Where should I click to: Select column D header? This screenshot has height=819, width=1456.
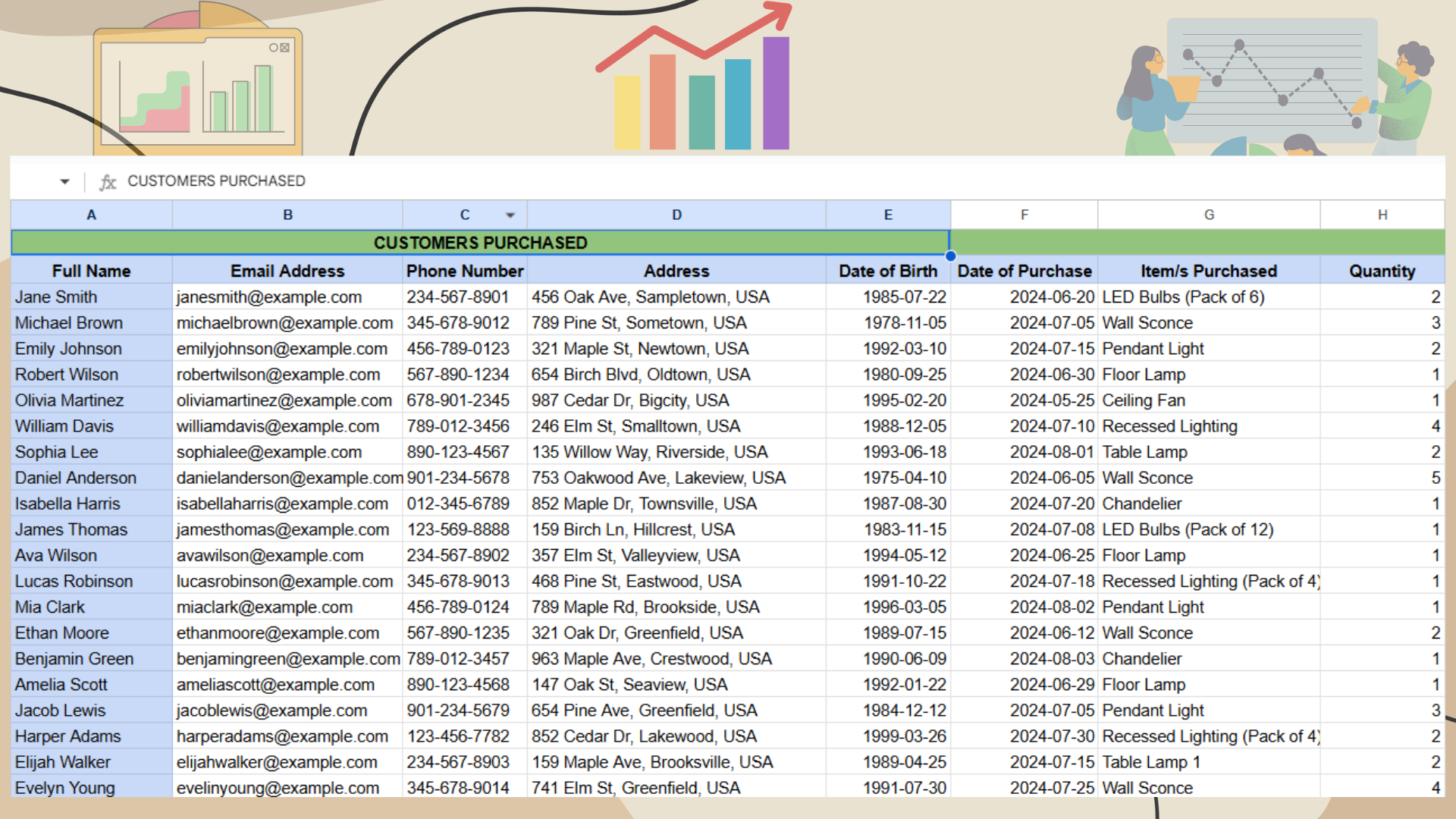click(x=676, y=215)
